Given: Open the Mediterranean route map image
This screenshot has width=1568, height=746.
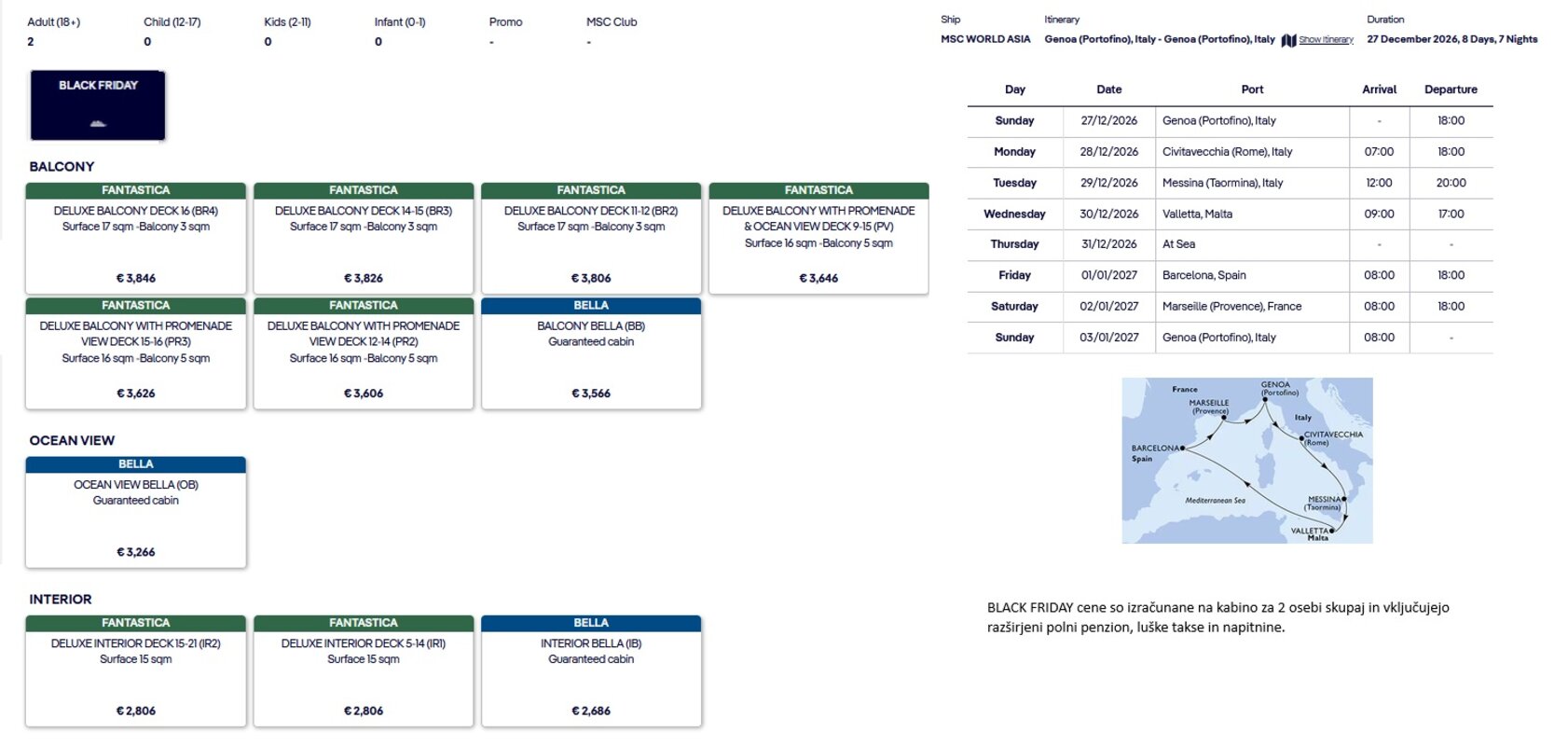Looking at the screenshot, I should click(x=1247, y=461).
